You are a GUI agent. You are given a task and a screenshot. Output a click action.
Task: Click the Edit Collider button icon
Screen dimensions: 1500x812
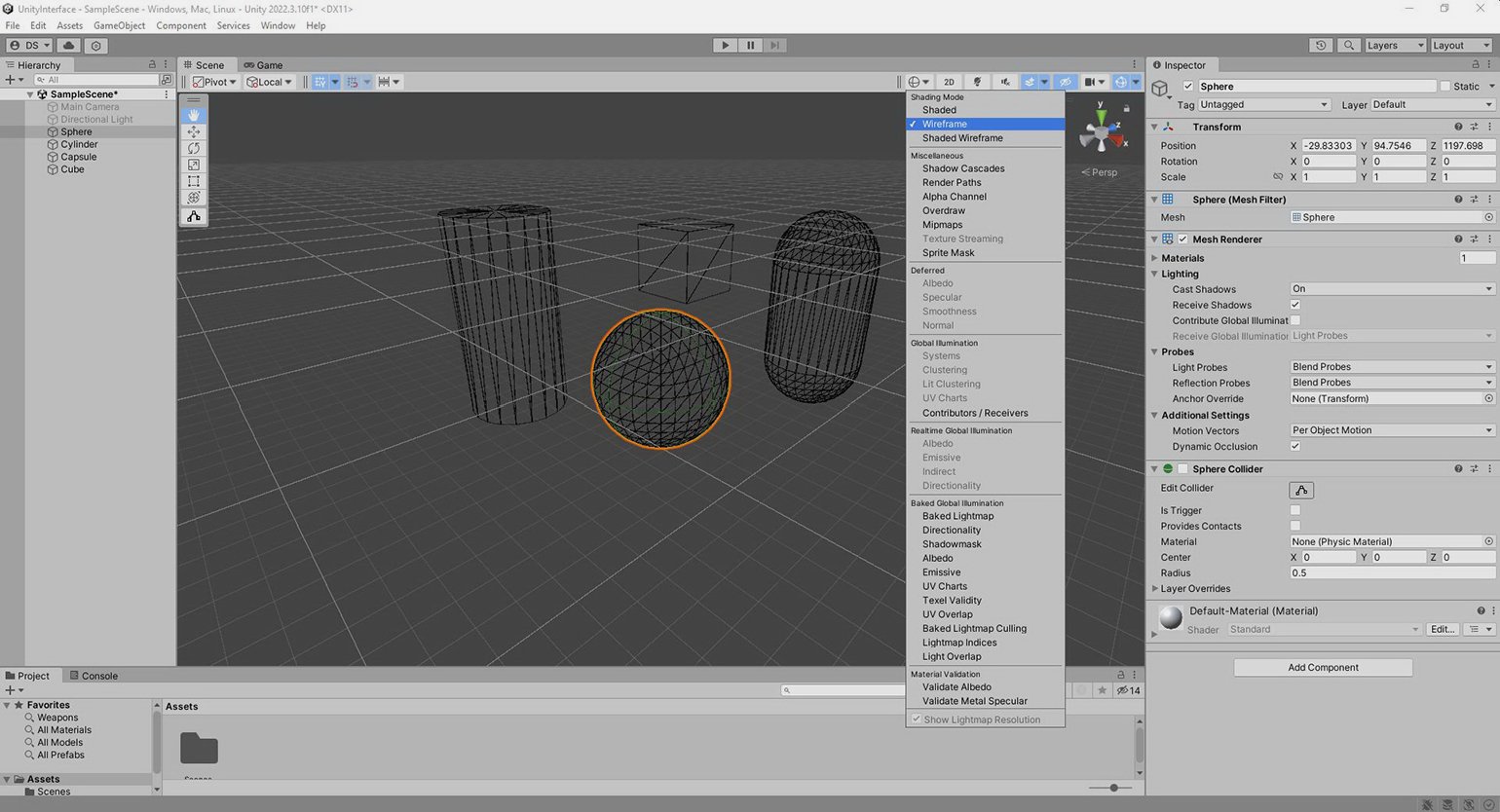(1300, 490)
